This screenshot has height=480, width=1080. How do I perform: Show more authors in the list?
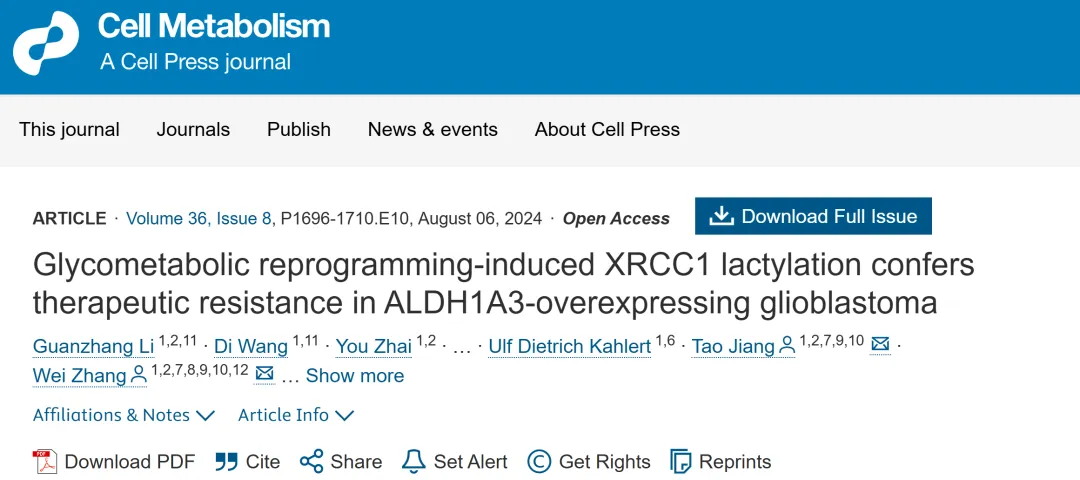pyautogui.click(x=355, y=376)
